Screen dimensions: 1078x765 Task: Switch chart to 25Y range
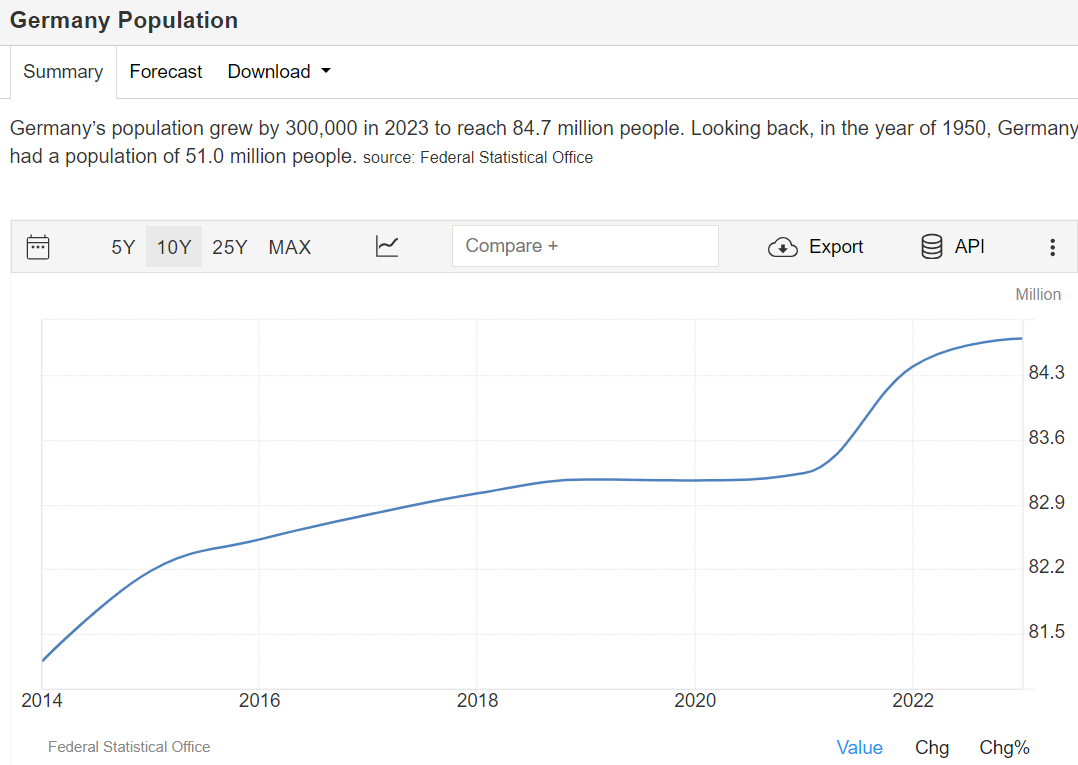[230, 247]
